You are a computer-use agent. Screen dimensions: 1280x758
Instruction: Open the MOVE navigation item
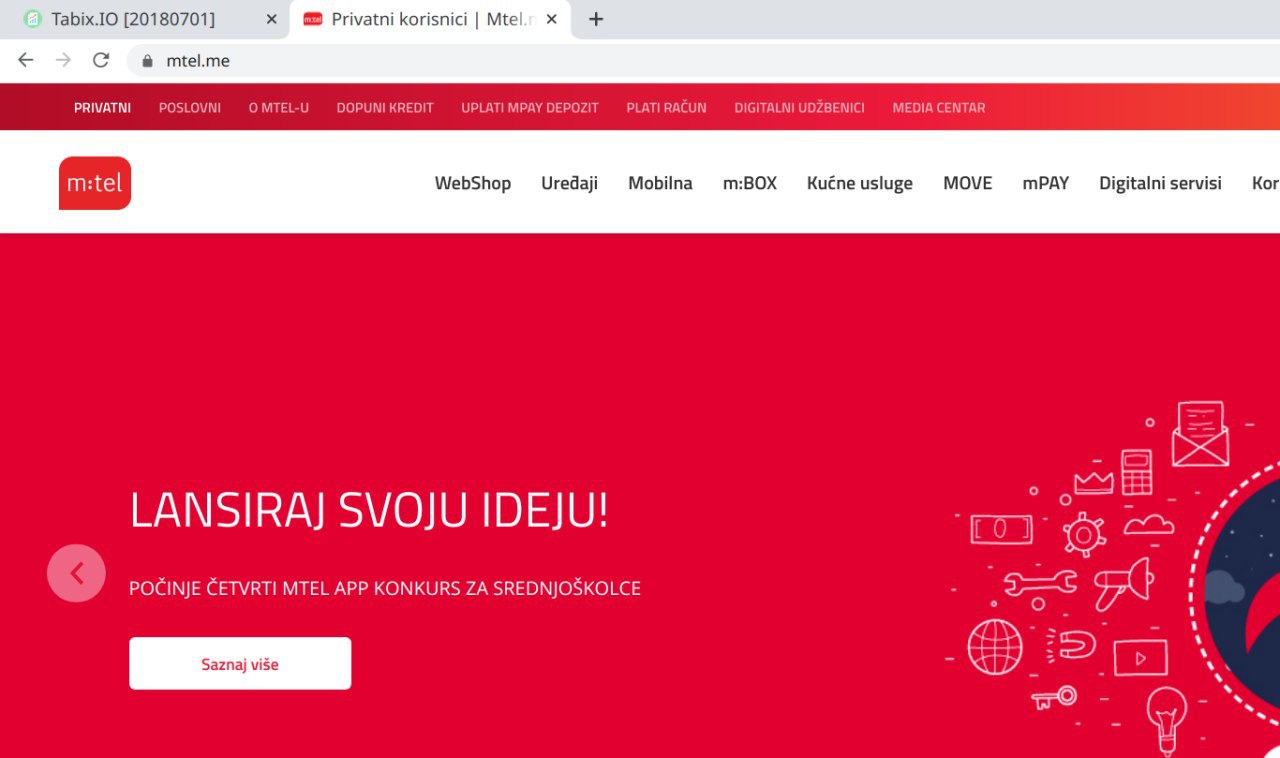pyautogui.click(x=968, y=183)
